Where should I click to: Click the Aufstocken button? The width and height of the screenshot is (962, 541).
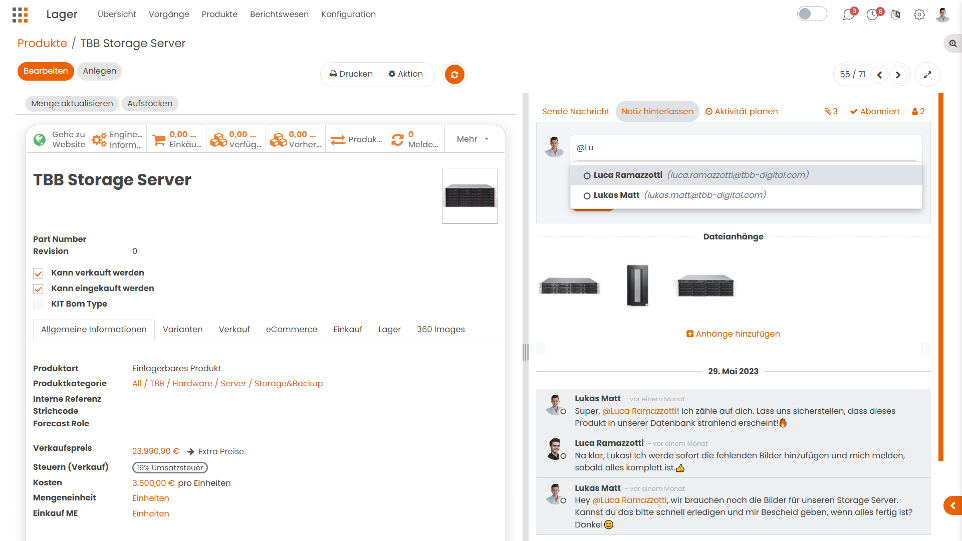click(x=150, y=104)
